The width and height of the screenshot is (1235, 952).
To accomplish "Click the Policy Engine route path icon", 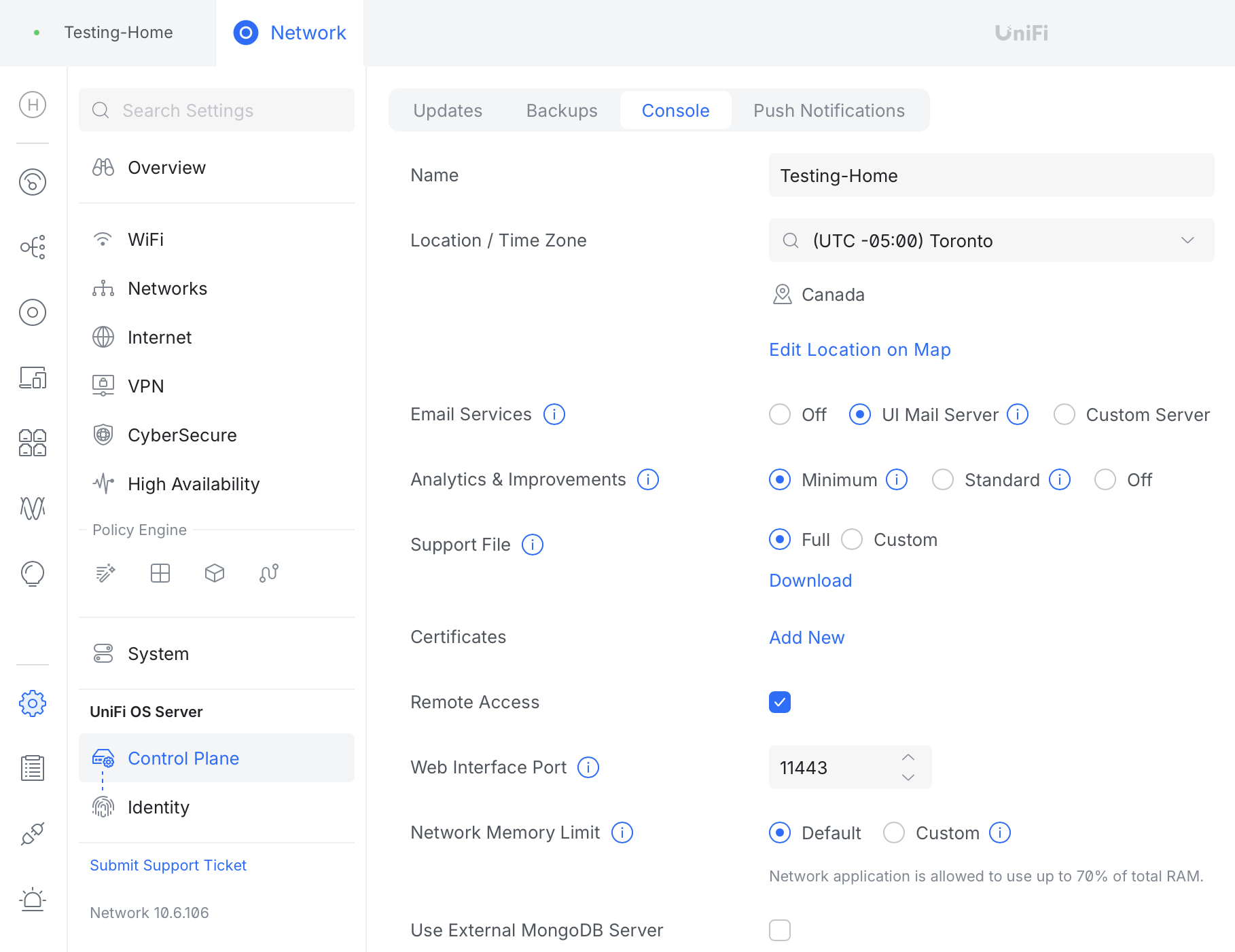I will click(x=269, y=573).
